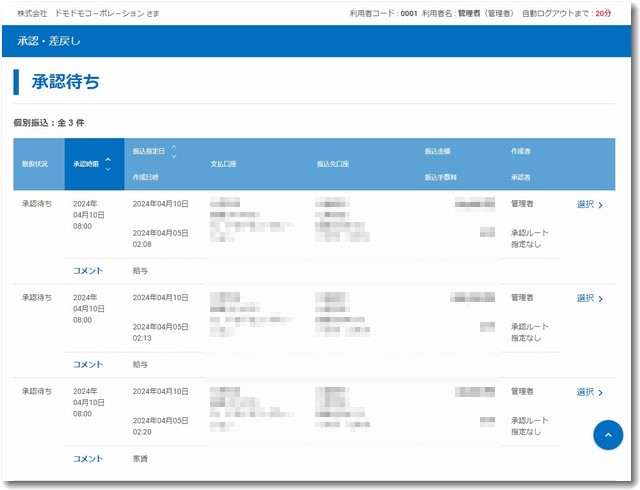Click the 承認・差戻し header title

click(x=49, y=41)
